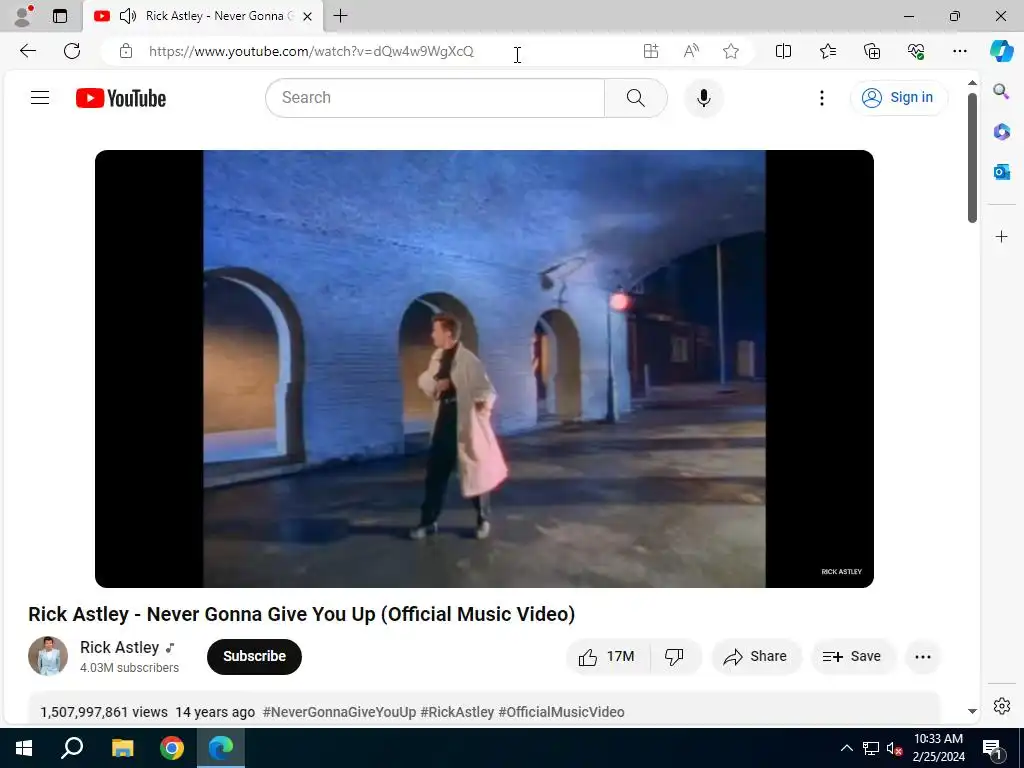This screenshot has height=768, width=1024.
Task: Start voice search with microphone icon
Action: (703, 98)
